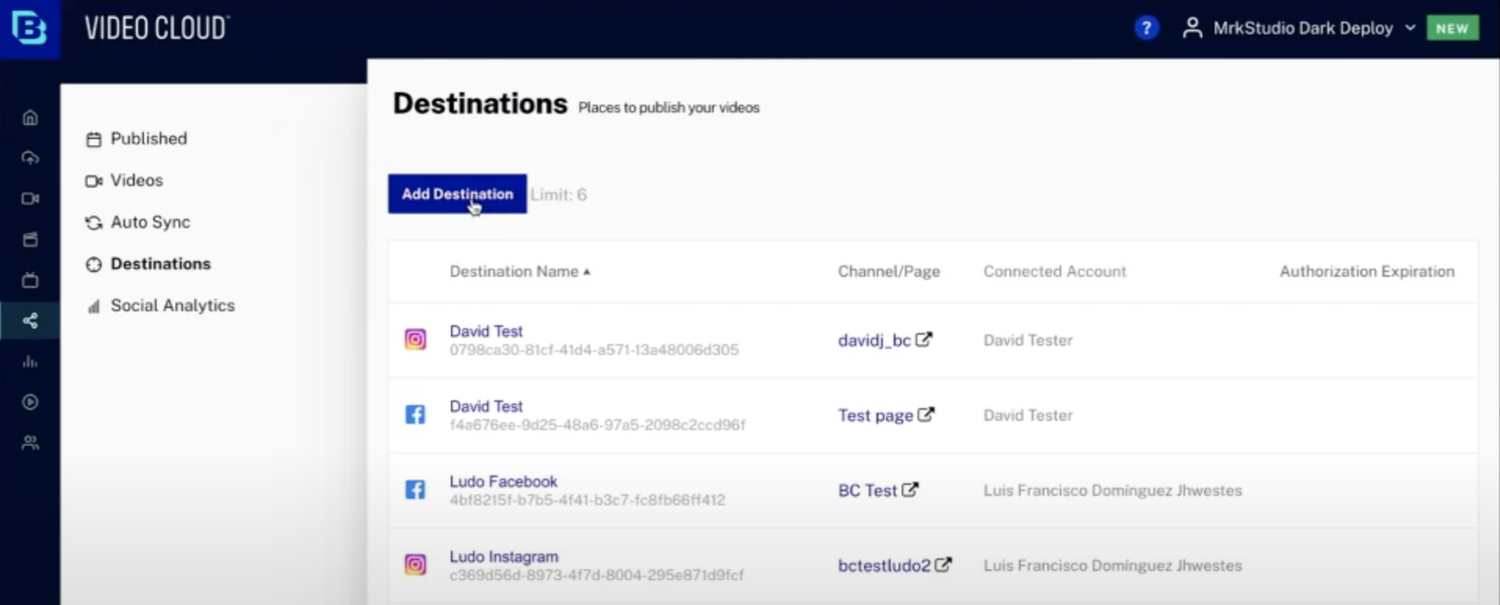The image size is (1500, 605).
Task: Open the Test page channel link
Action: tap(875, 416)
